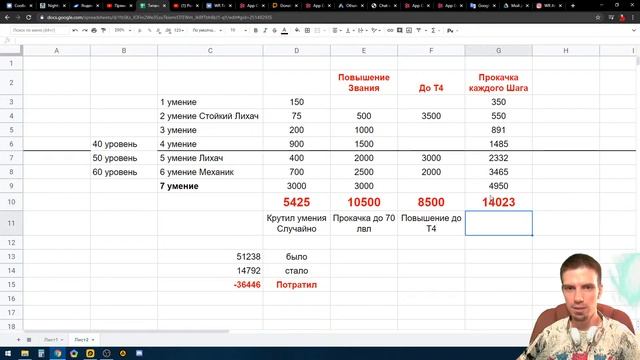Image resolution: width=640 pixels, height=360 pixels.
Task: Open the Лист2 tab dropdown arrow
Action: click(x=93, y=340)
